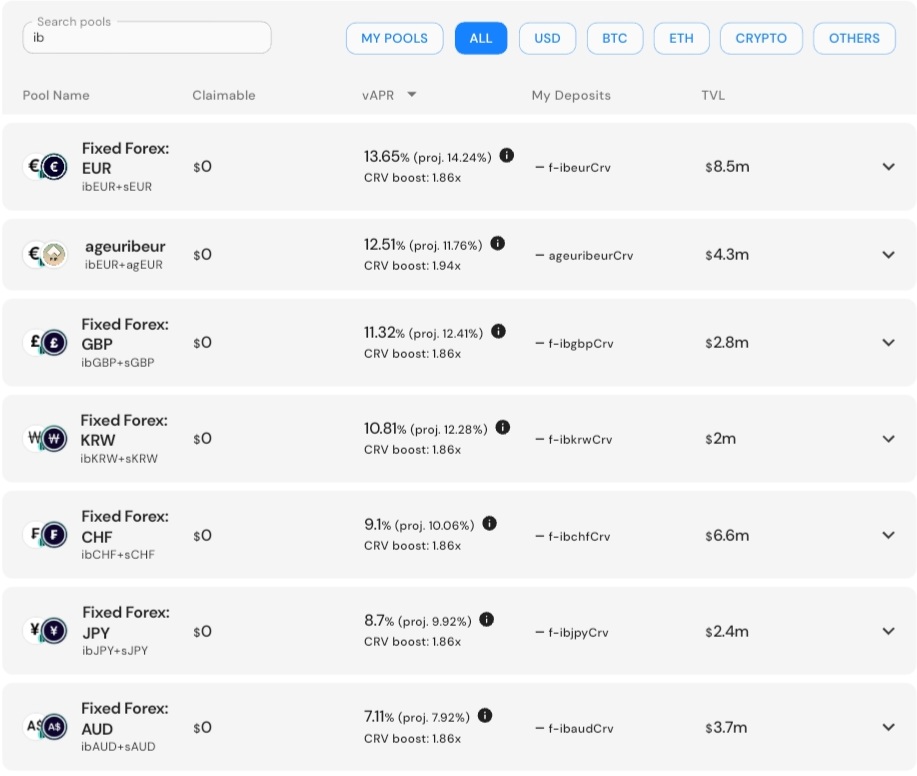Click the info icon beside CHF 9.1% vAPR
The height and width of the screenshot is (776, 917).
point(489,523)
